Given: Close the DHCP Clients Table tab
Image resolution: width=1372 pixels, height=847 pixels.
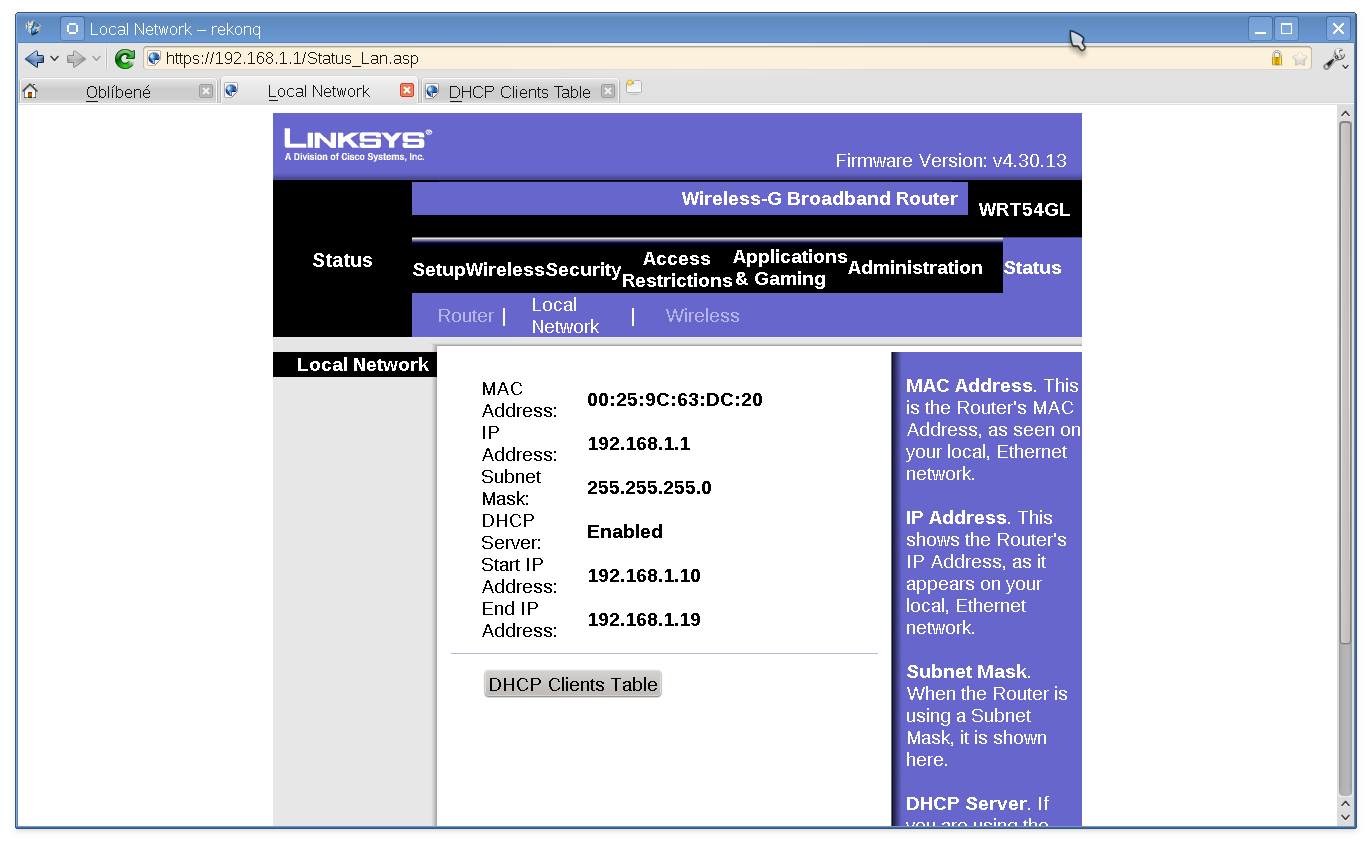Looking at the screenshot, I should [x=607, y=91].
